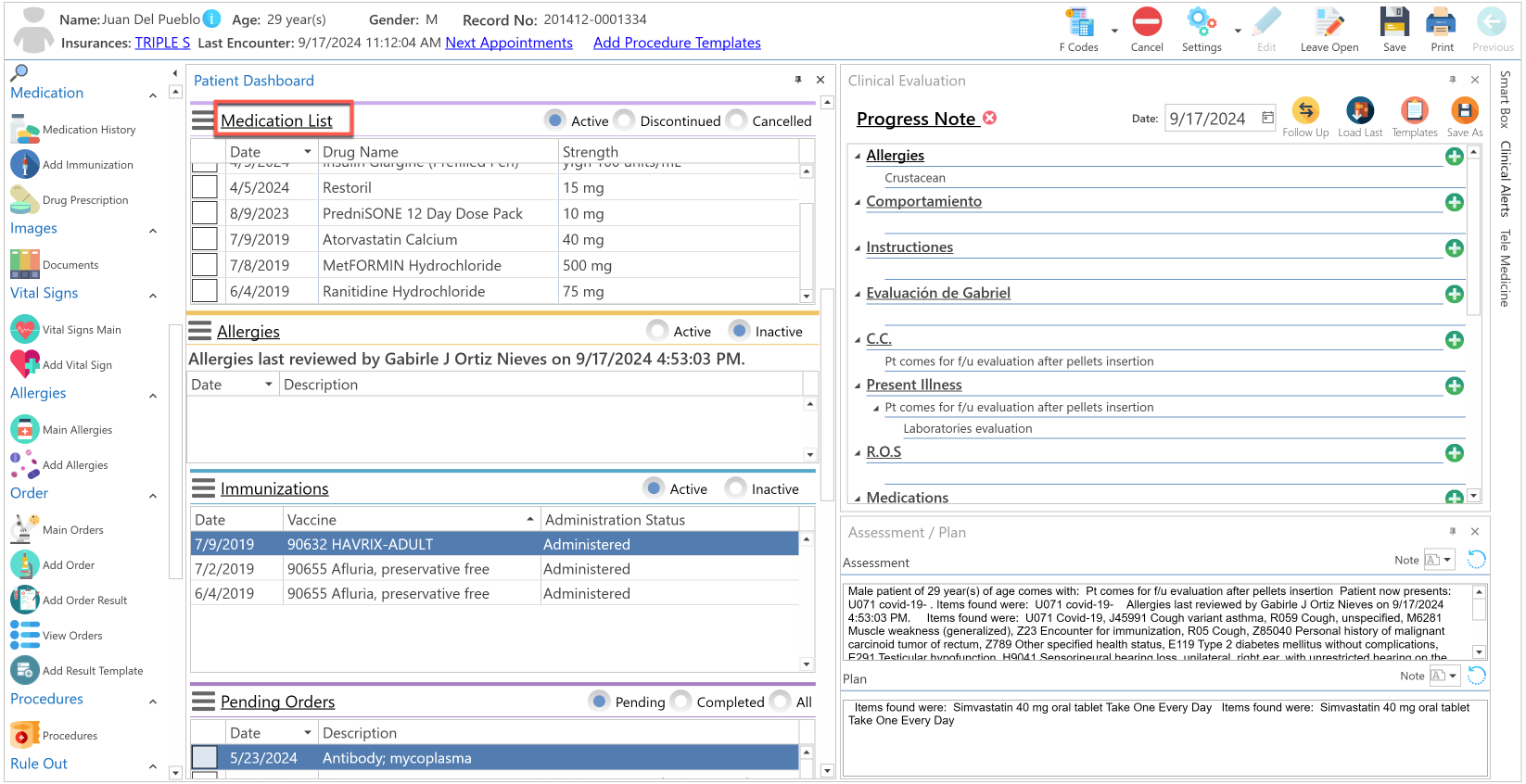The width and height of the screenshot is (1526, 784).
Task: Select Active radio in Medication List
Action: click(554, 120)
